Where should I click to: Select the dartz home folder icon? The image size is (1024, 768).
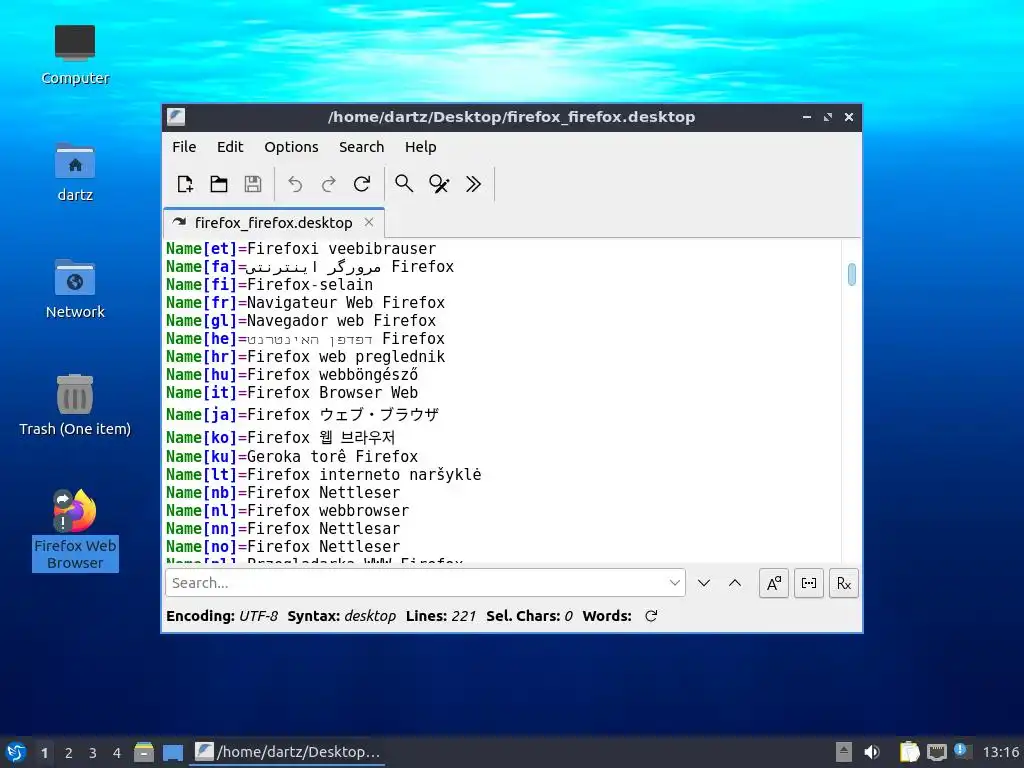75,172
